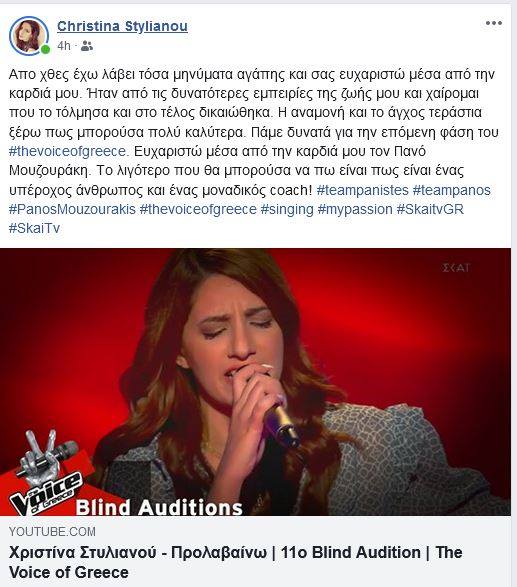Open the #SkaitvGR hashtag
This screenshot has height=587, width=517.
pyautogui.click(x=430, y=209)
